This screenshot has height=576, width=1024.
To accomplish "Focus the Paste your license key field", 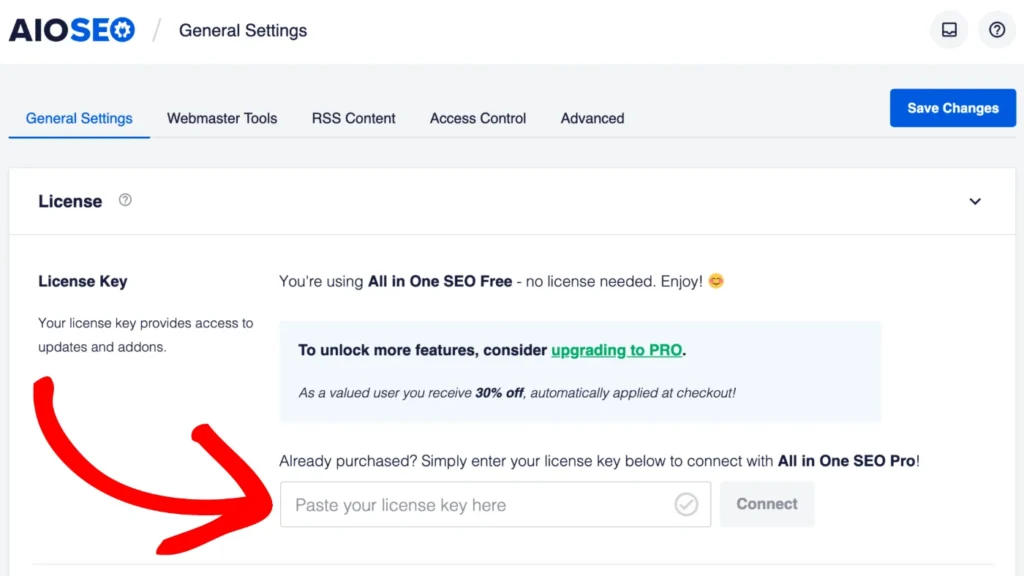I will click(x=495, y=504).
